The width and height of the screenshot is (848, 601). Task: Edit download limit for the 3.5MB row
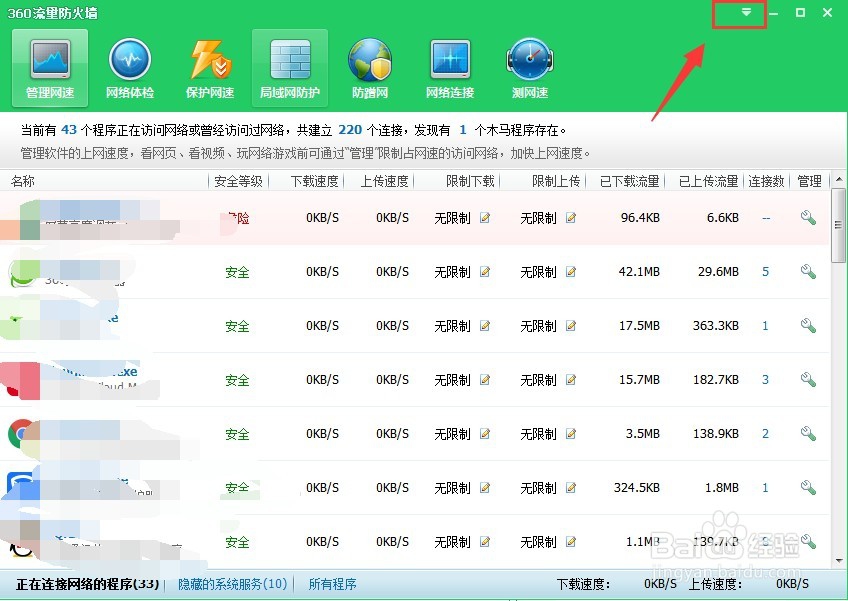pyautogui.click(x=485, y=434)
